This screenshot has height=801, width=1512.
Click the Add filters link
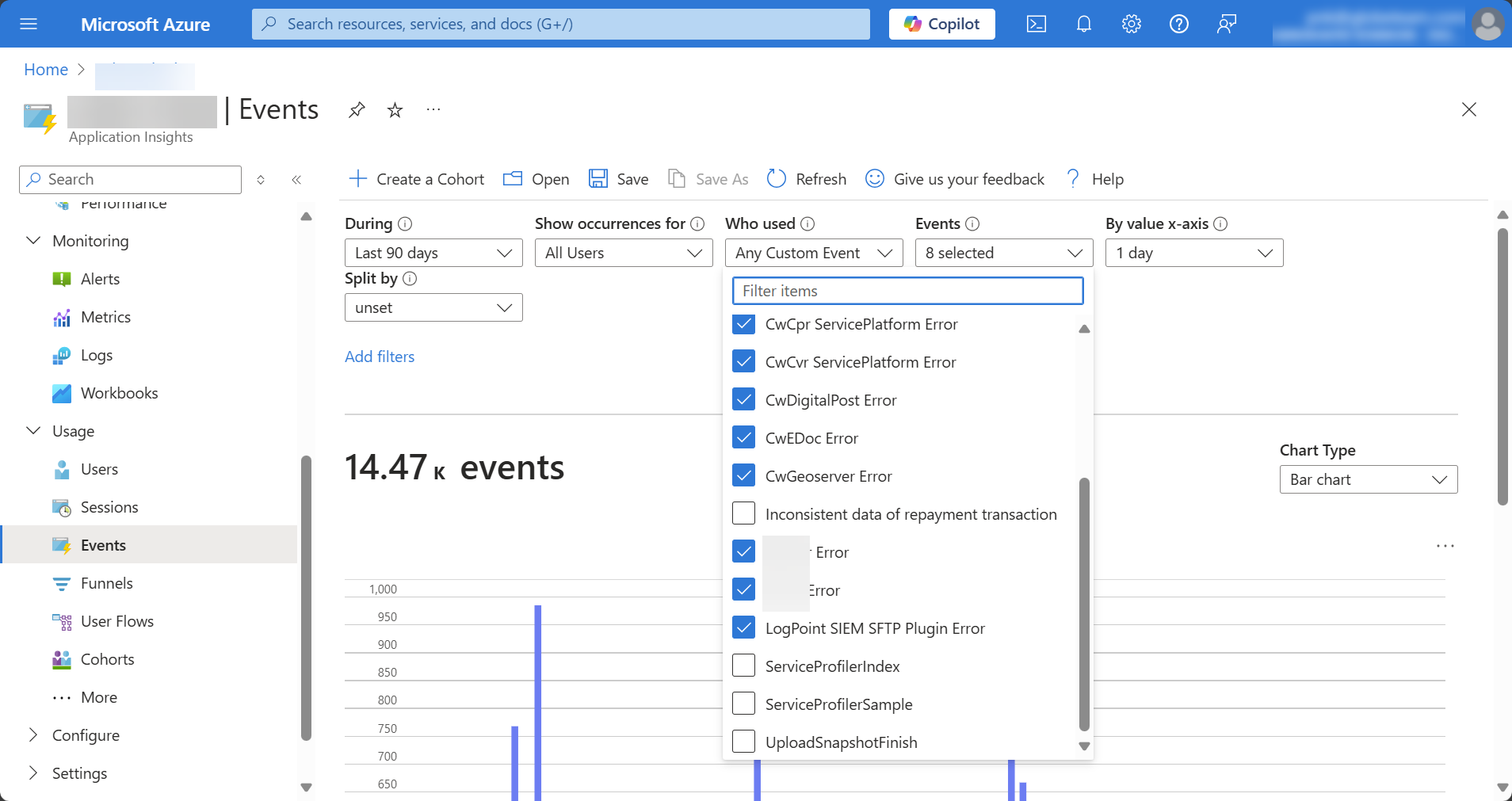[380, 357]
